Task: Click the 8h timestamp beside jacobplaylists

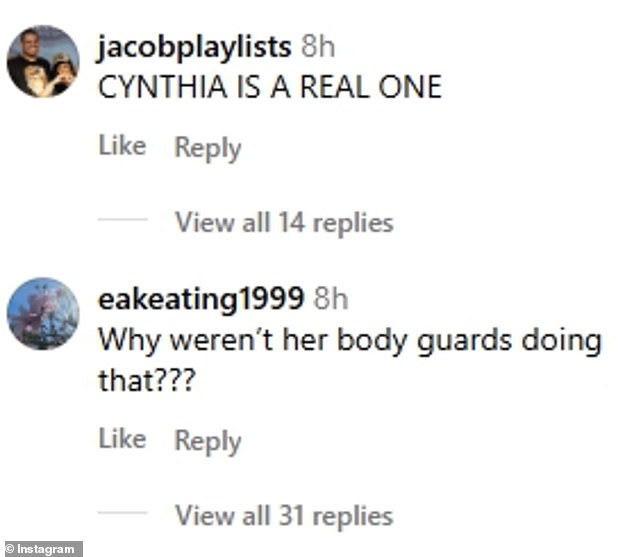Action: point(318,47)
